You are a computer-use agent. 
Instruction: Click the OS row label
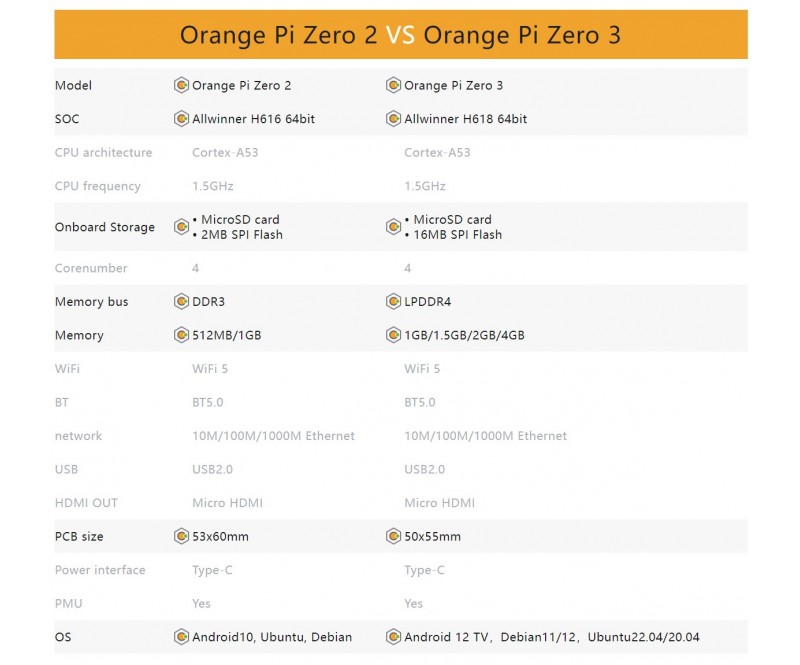click(x=63, y=637)
